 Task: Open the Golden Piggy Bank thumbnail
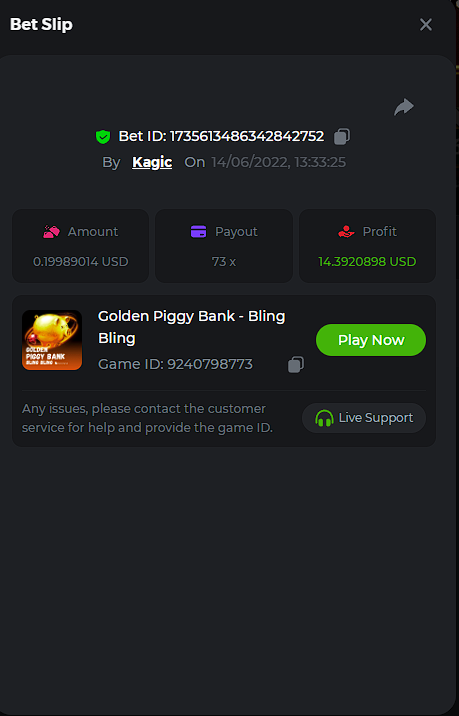click(x=52, y=340)
